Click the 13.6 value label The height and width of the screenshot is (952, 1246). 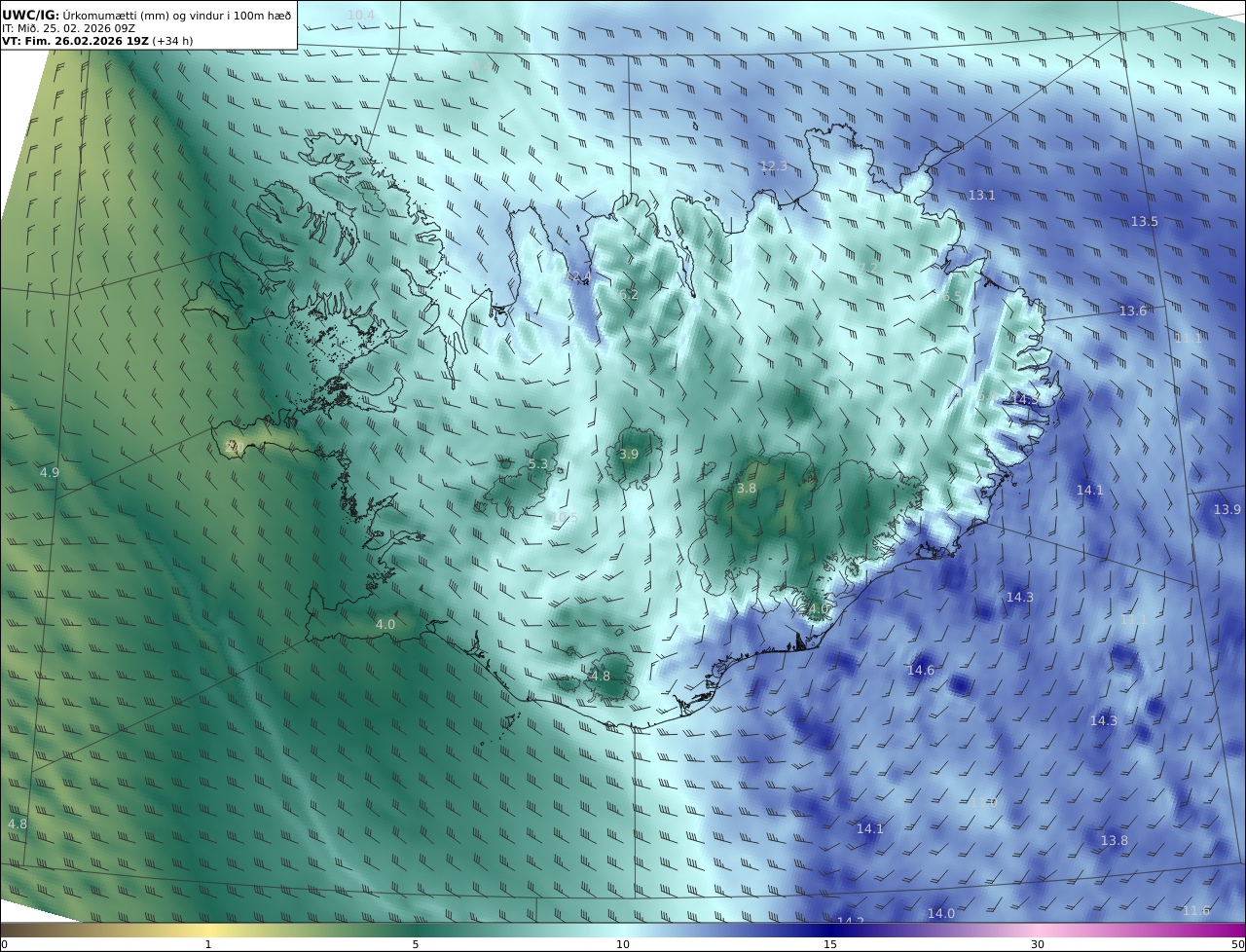(1132, 311)
